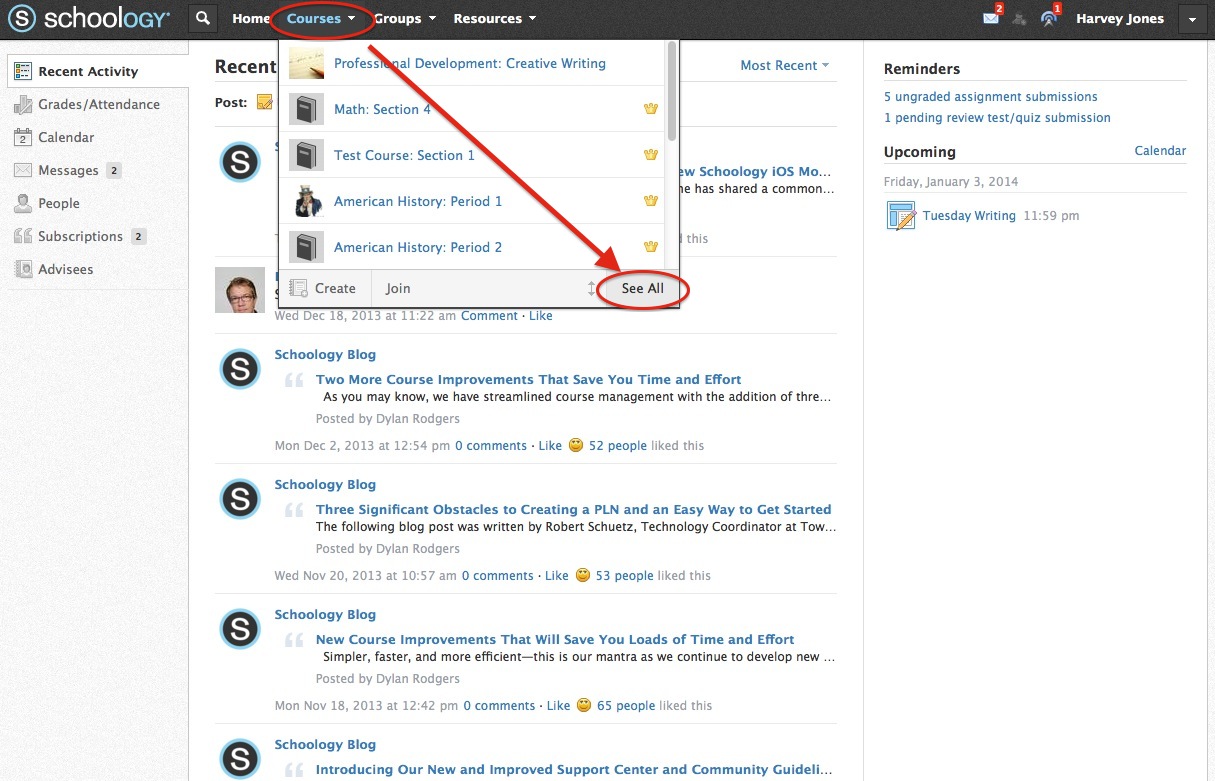Screen dimensions: 1215x781
Task: Go to Messages in the left sidebar
Action: pos(68,170)
